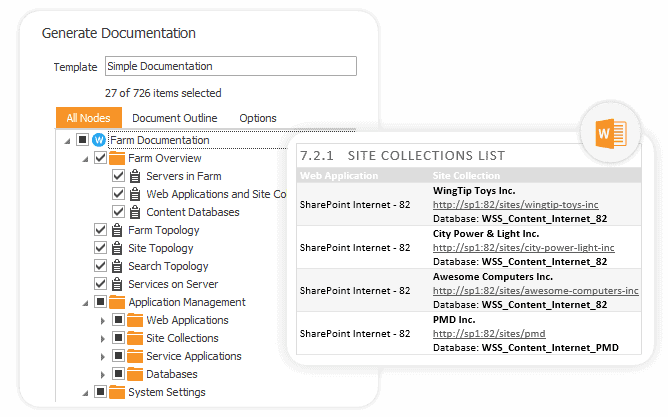The height and width of the screenshot is (417, 668).
Task: Open the wingtip-toys-inc site link
Action: pos(515,205)
